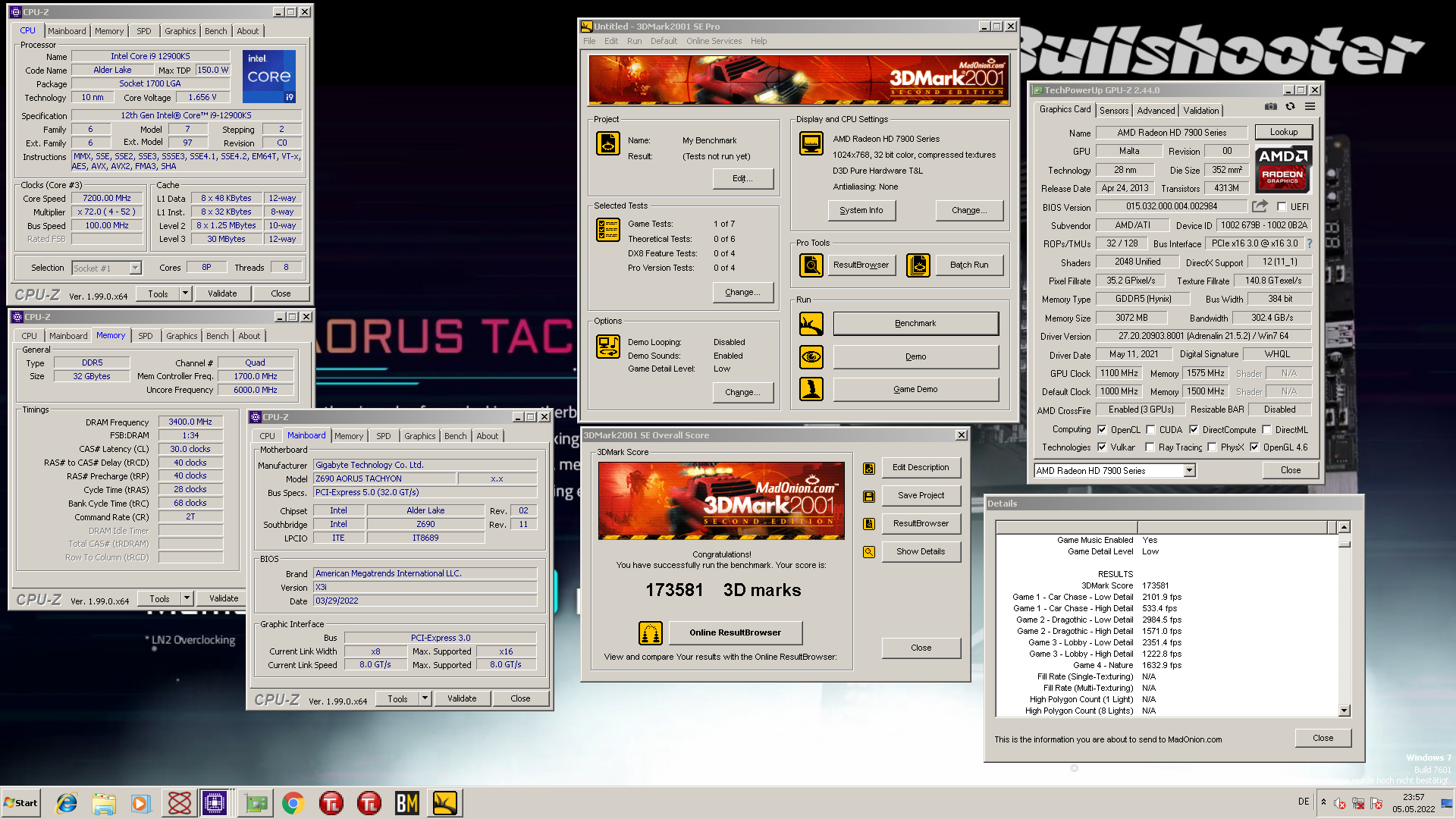Screen dimensions: 1456x819
Task: Open Internet Explorer from the taskbar
Action: tap(67, 803)
